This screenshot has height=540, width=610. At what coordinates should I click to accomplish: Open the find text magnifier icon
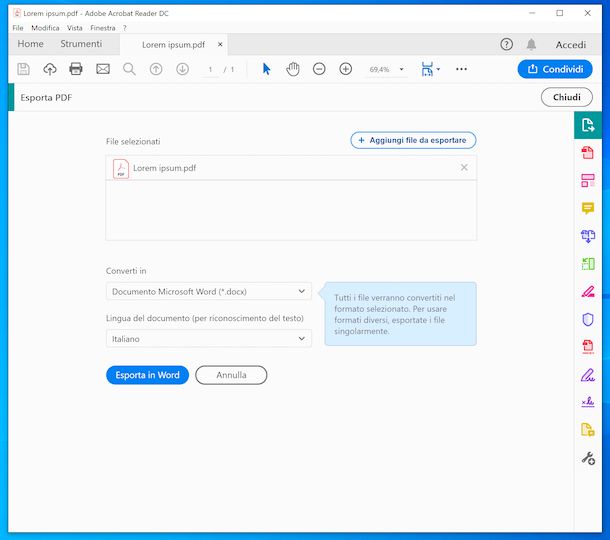pos(129,69)
